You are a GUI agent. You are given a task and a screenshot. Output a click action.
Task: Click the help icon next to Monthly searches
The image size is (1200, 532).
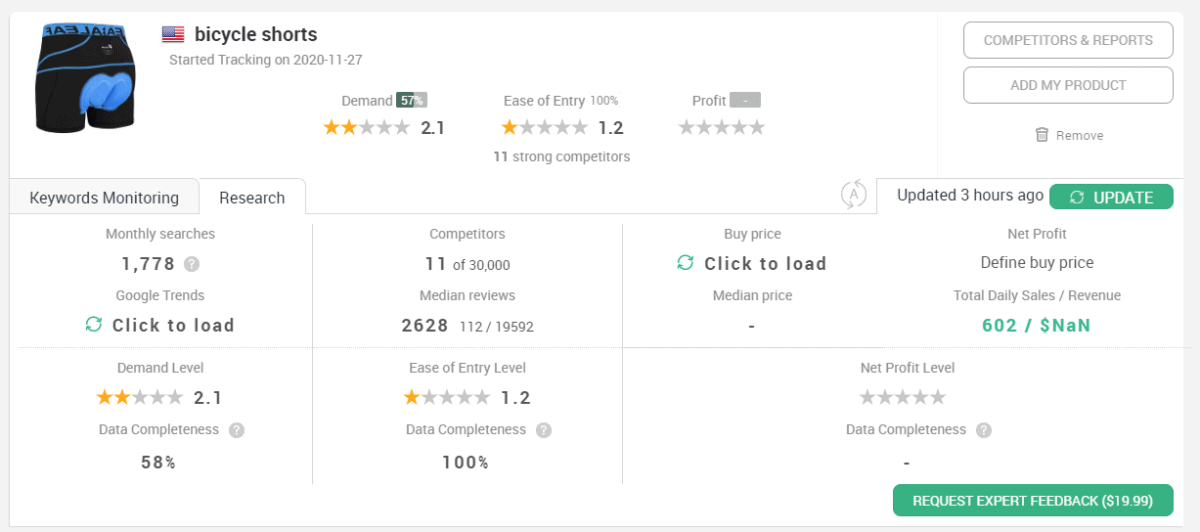click(192, 265)
